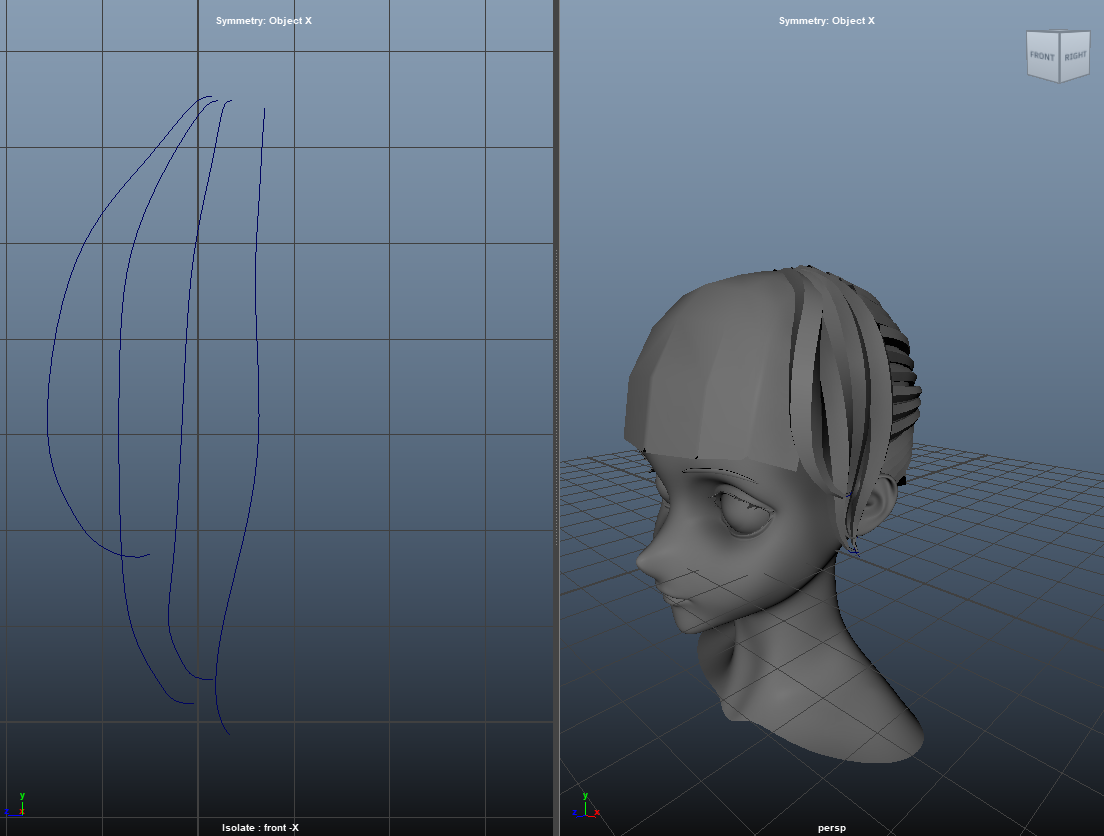Click the "persp" camera name label
Viewport: 1104px width, 836px height.
(832, 828)
